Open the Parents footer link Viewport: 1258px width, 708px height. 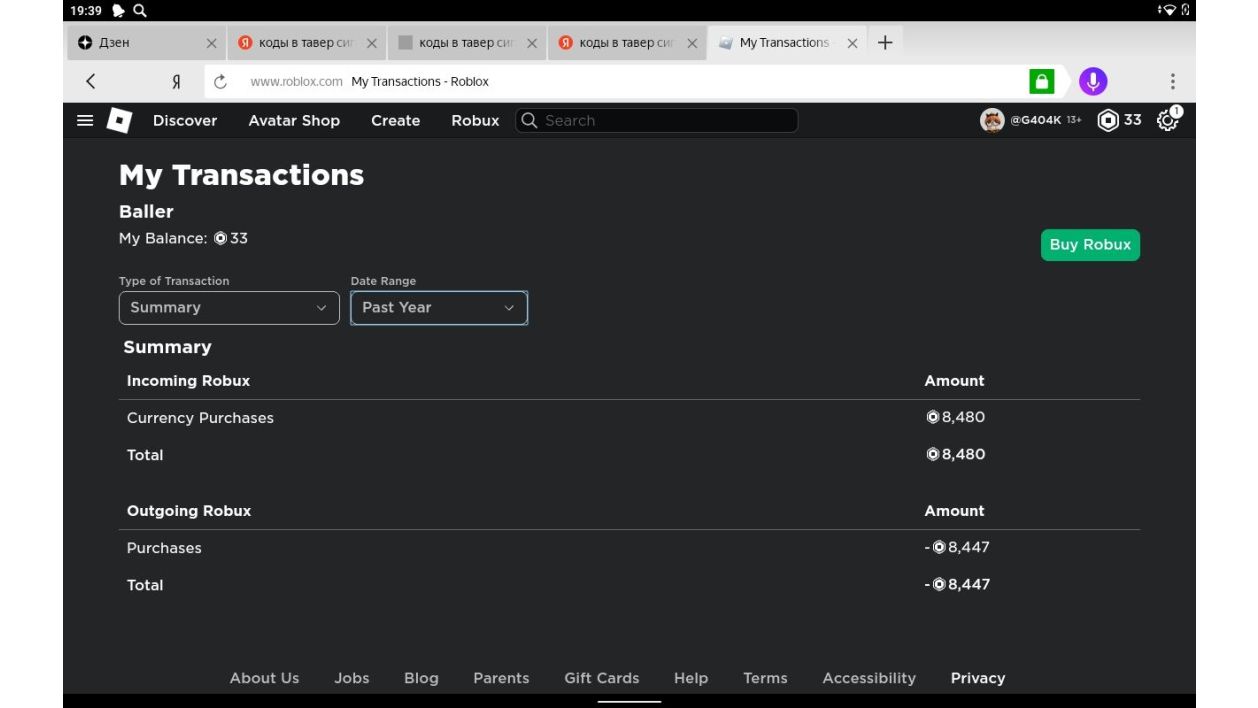(x=501, y=678)
